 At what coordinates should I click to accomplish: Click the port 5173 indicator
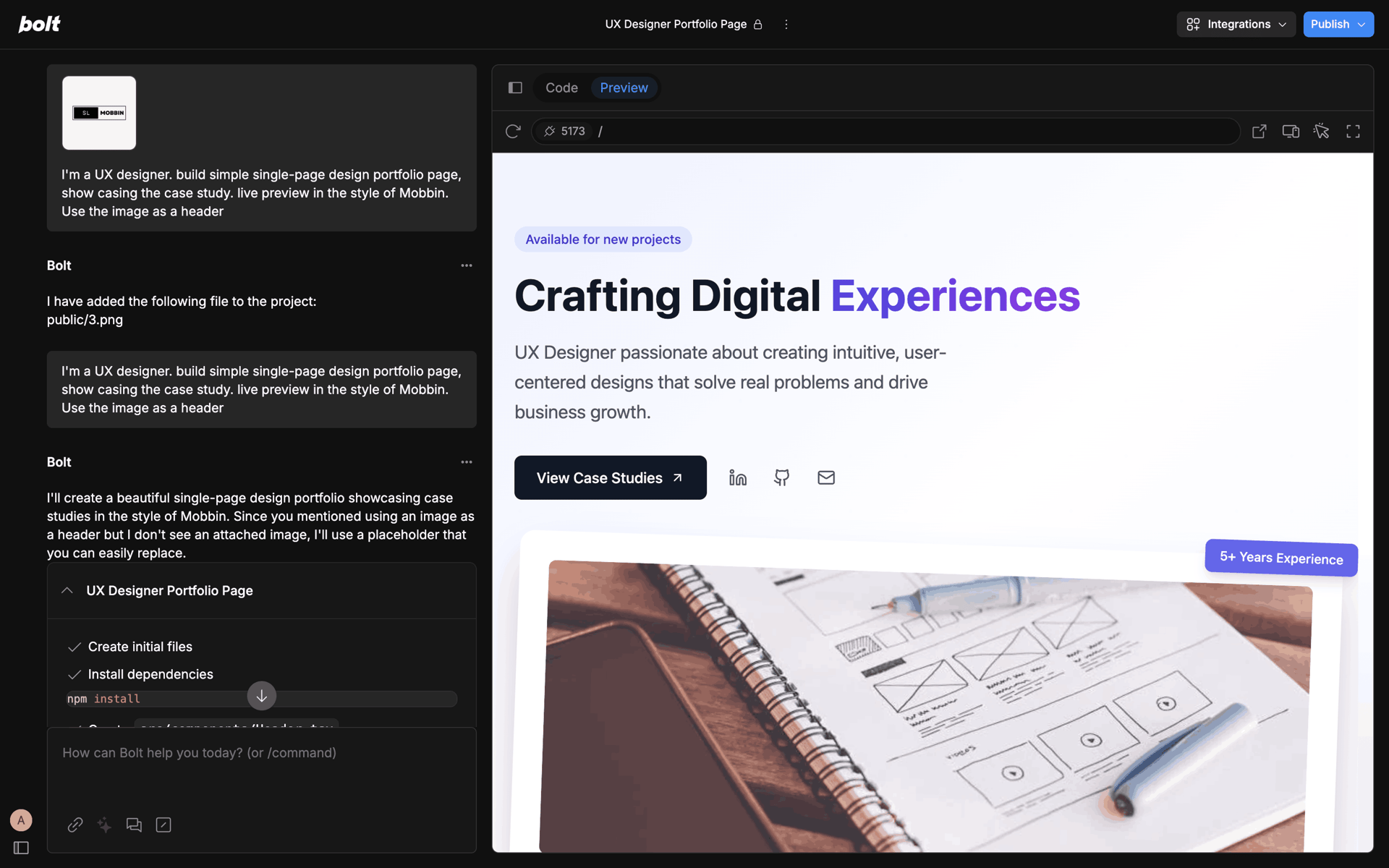(x=565, y=131)
